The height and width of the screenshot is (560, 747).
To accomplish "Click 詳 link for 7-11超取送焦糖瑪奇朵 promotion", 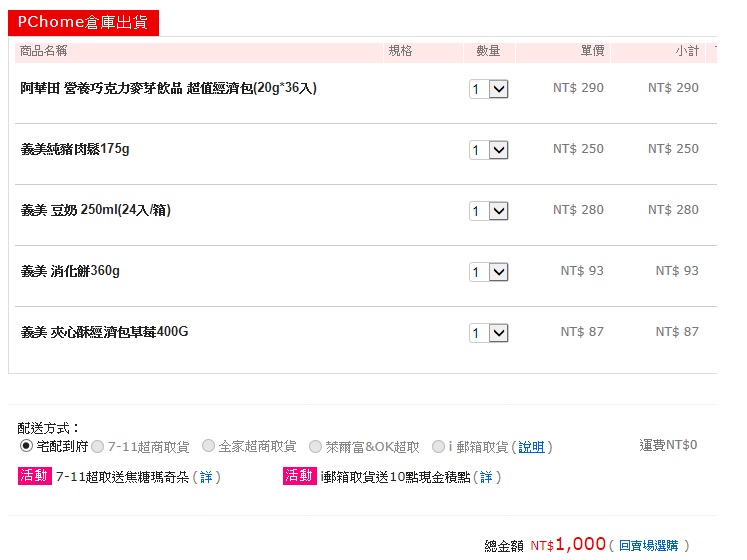I will [206, 478].
